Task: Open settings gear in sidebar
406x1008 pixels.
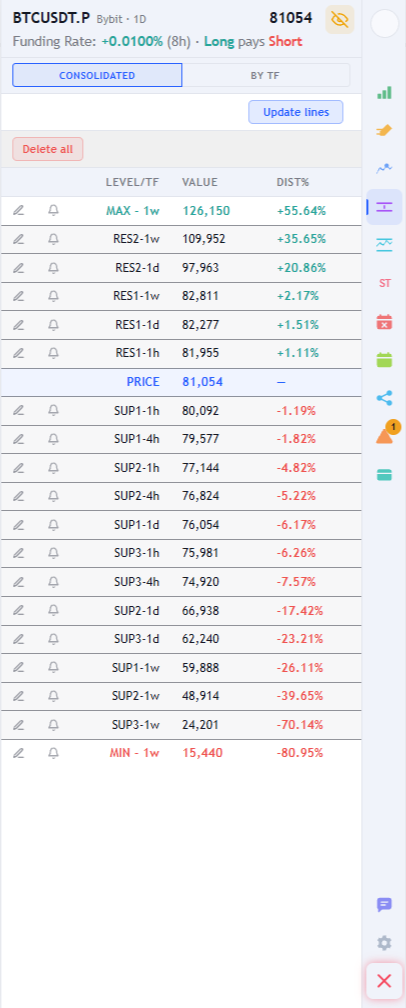Action: [x=384, y=943]
